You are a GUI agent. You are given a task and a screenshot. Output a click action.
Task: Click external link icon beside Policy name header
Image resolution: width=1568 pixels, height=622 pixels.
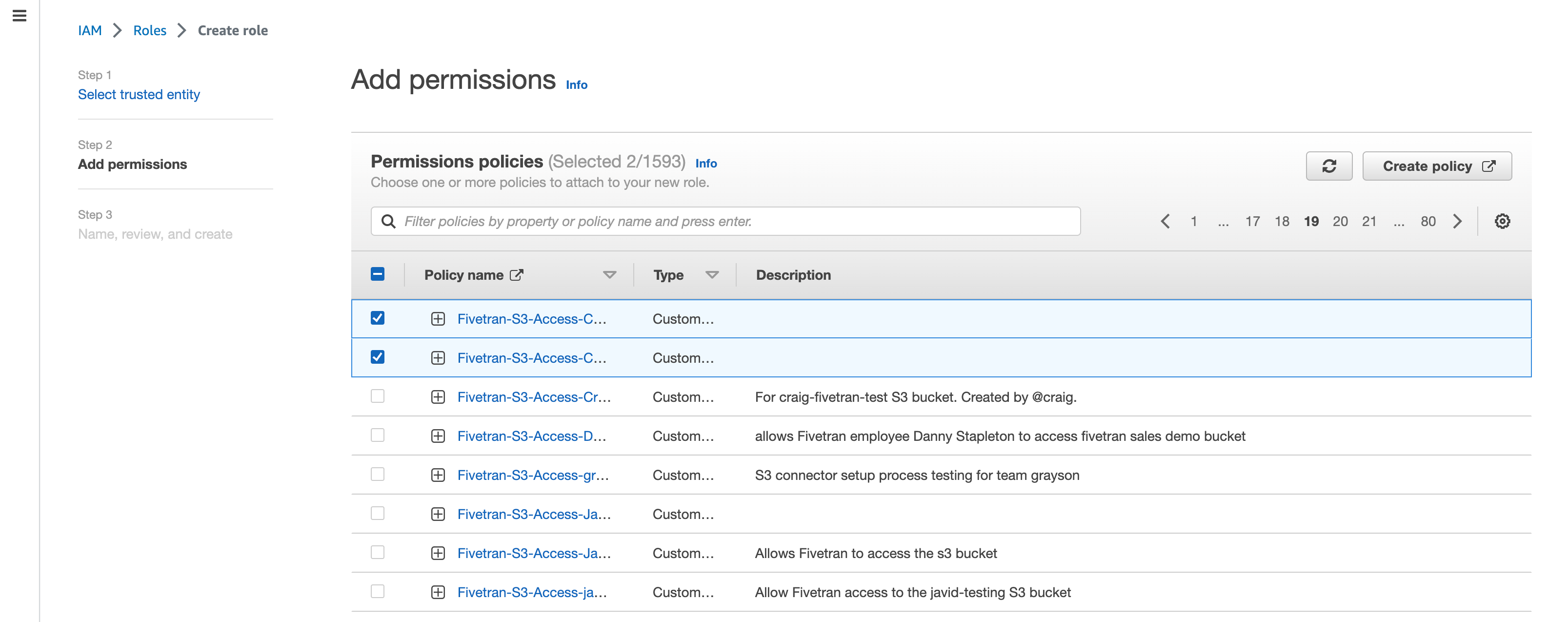516,275
